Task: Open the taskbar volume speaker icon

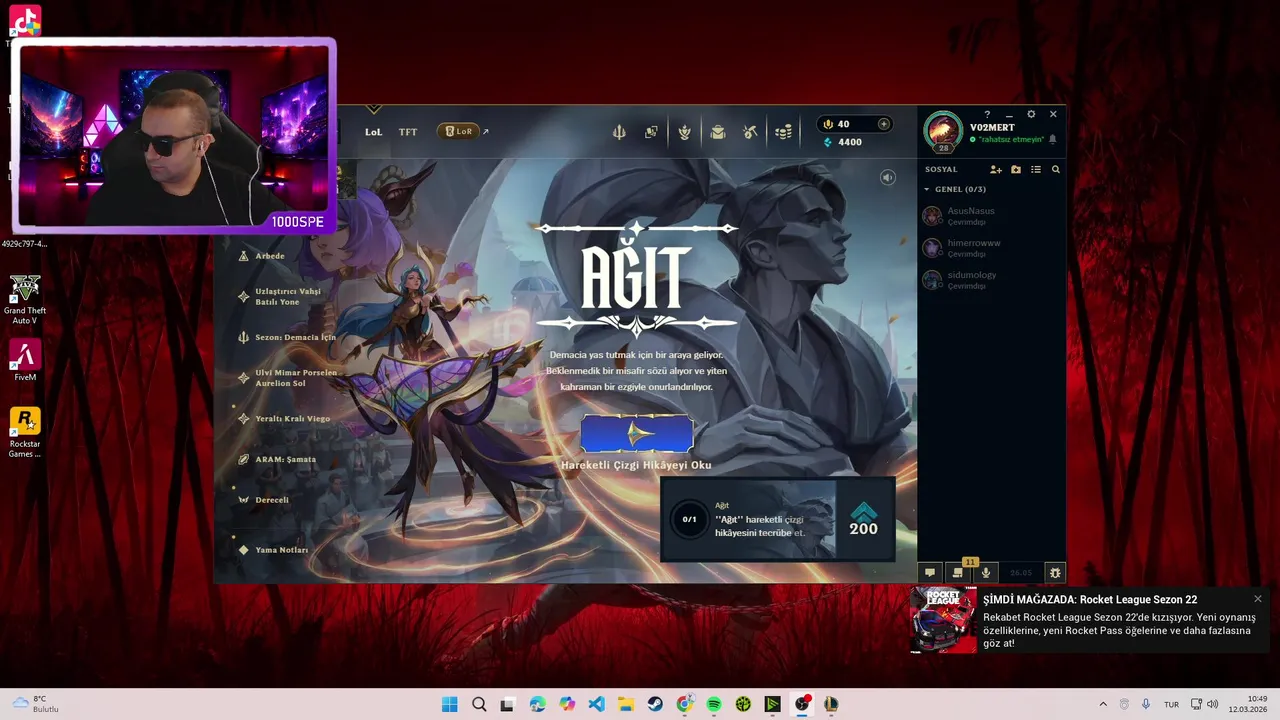Action: (x=1212, y=704)
